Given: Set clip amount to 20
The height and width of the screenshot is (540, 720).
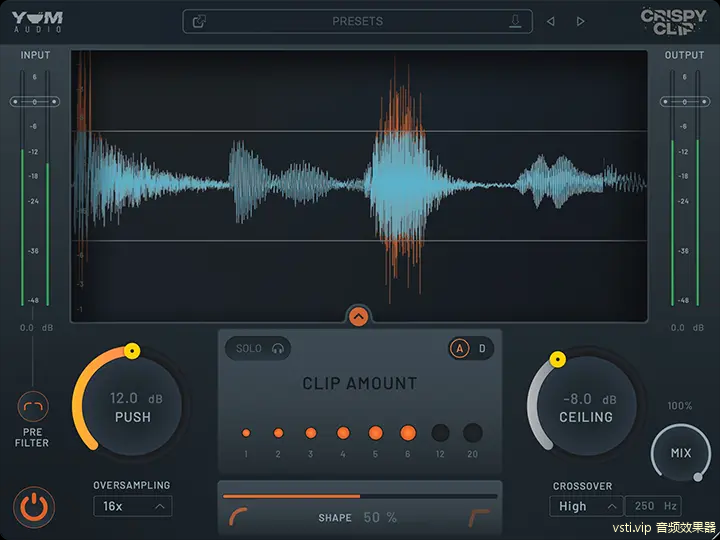Looking at the screenshot, I should tap(472, 433).
